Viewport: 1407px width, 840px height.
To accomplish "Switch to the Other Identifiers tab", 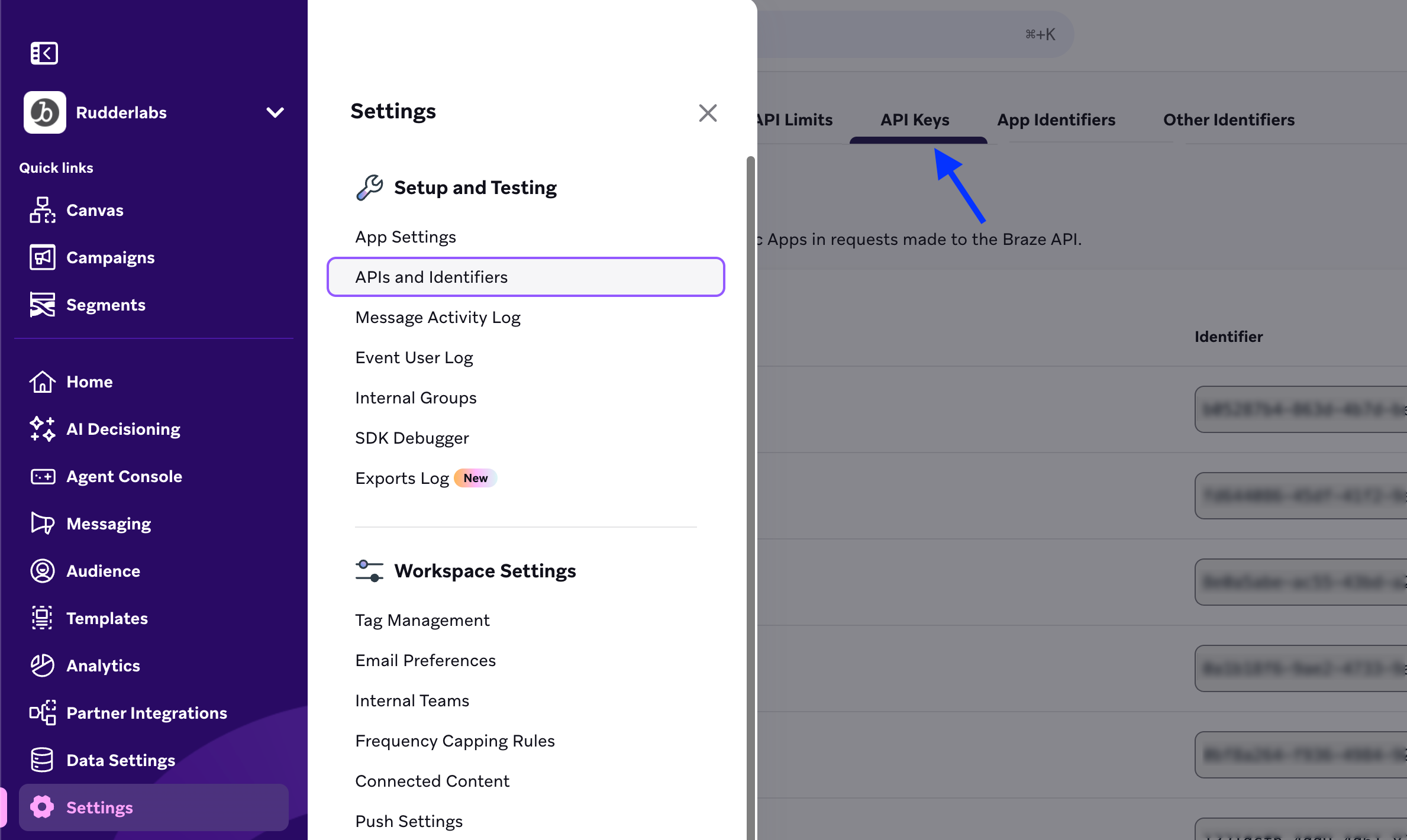I will [x=1228, y=119].
